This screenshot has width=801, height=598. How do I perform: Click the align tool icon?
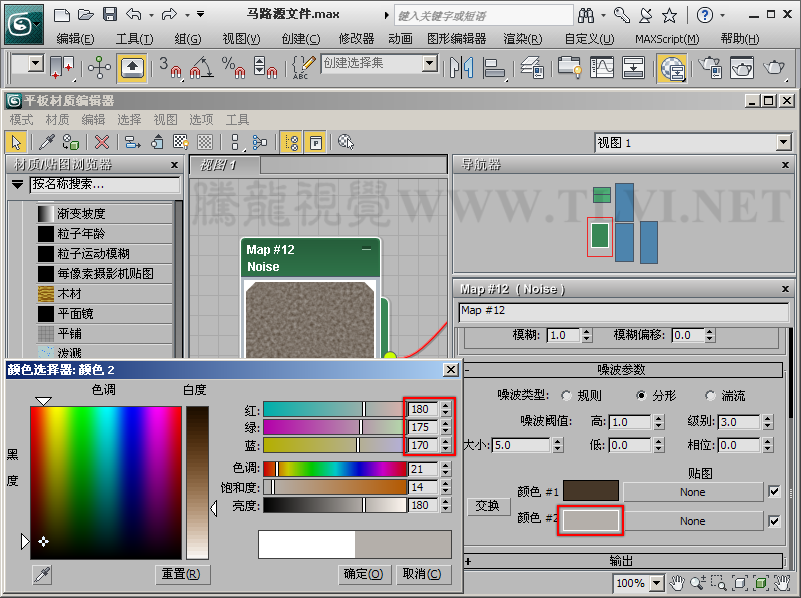[x=494, y=68]
